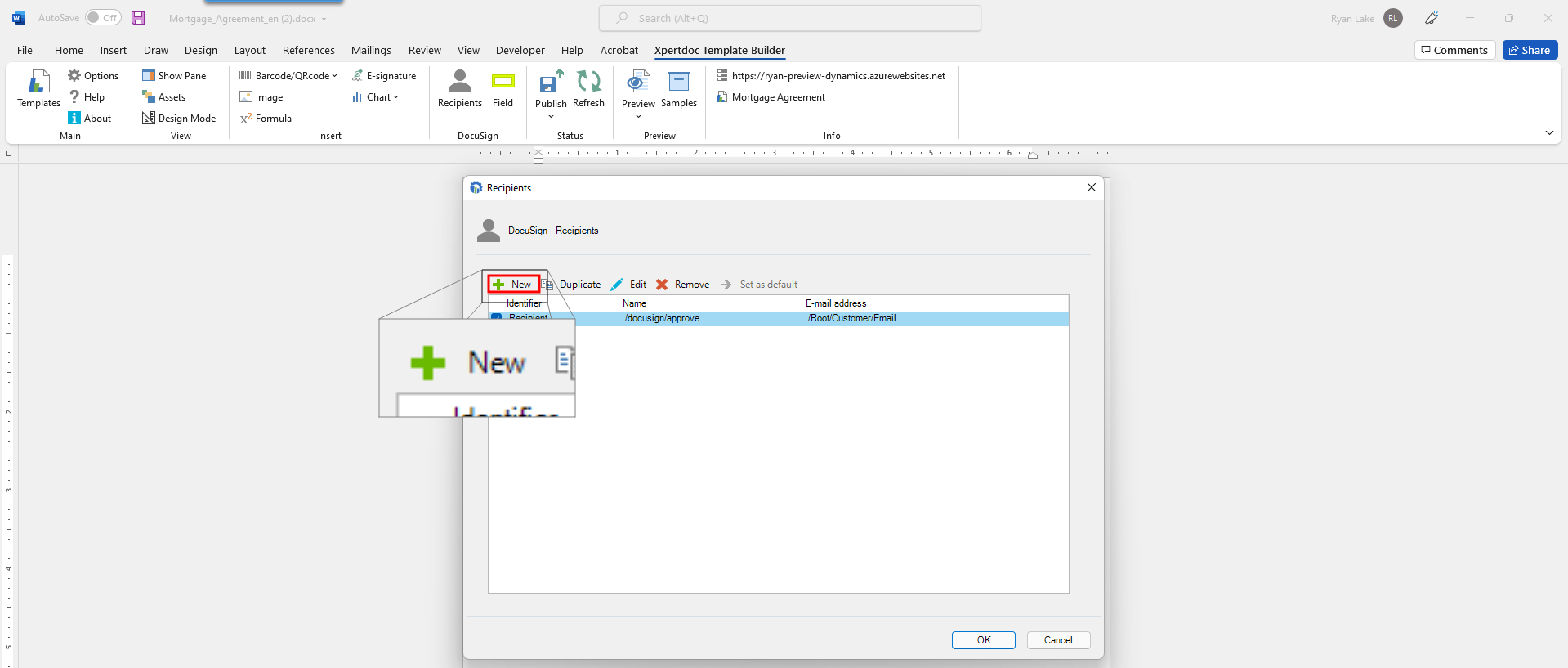The width and height of the screenshot is (1568, 668).
Task: Toggle Design Mode
Action: coord(179,118)
